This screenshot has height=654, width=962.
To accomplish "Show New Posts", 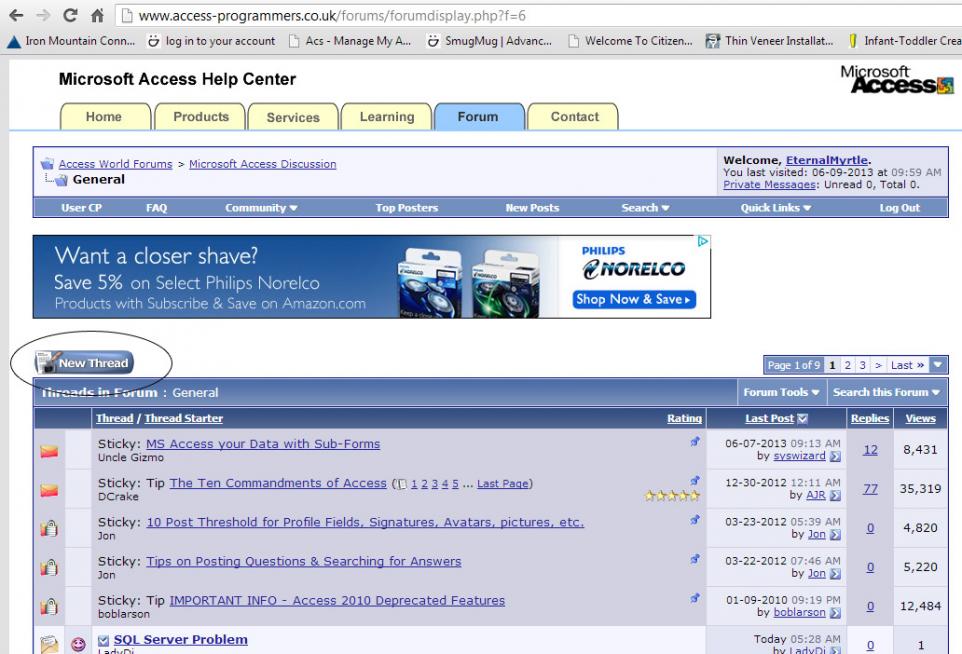I will [x=532, y=208].
